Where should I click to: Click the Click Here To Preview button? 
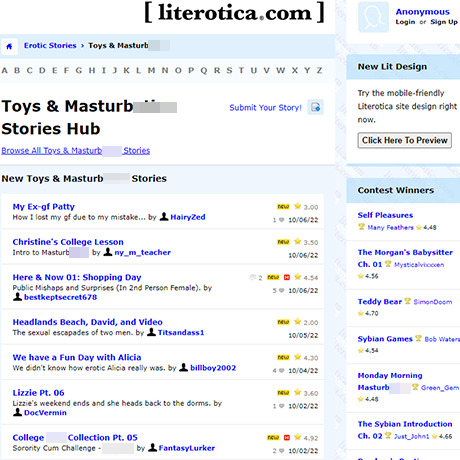[405, 140]
